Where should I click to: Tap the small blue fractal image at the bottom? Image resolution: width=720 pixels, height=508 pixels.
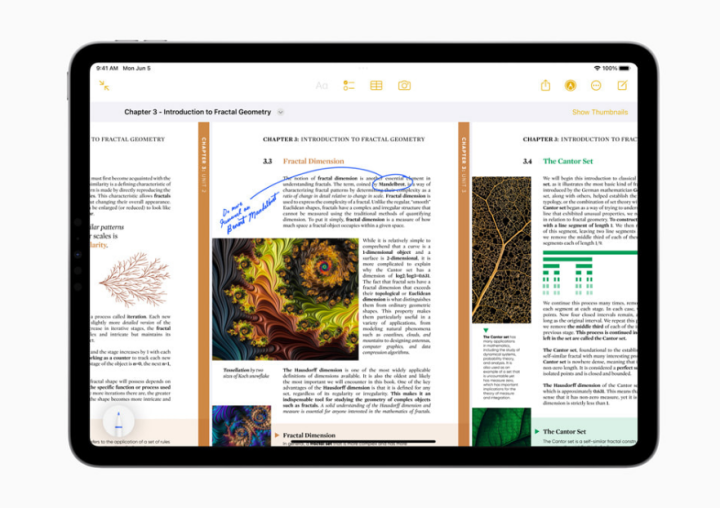[242, 426]
